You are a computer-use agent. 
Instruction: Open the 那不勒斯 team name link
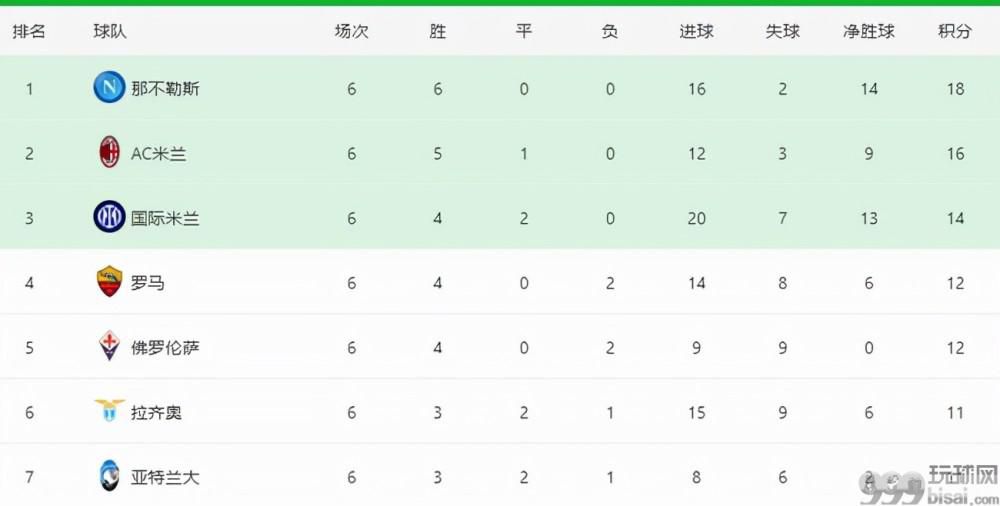pyautogui.click(x=165, y=89)
